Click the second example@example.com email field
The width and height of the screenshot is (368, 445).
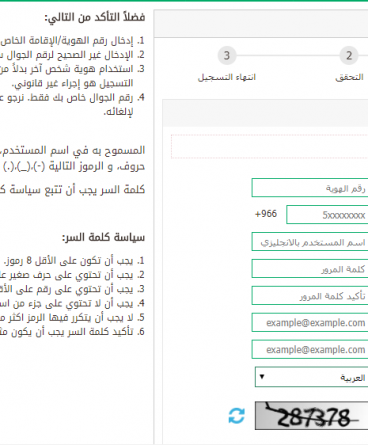tap(310, 350)
